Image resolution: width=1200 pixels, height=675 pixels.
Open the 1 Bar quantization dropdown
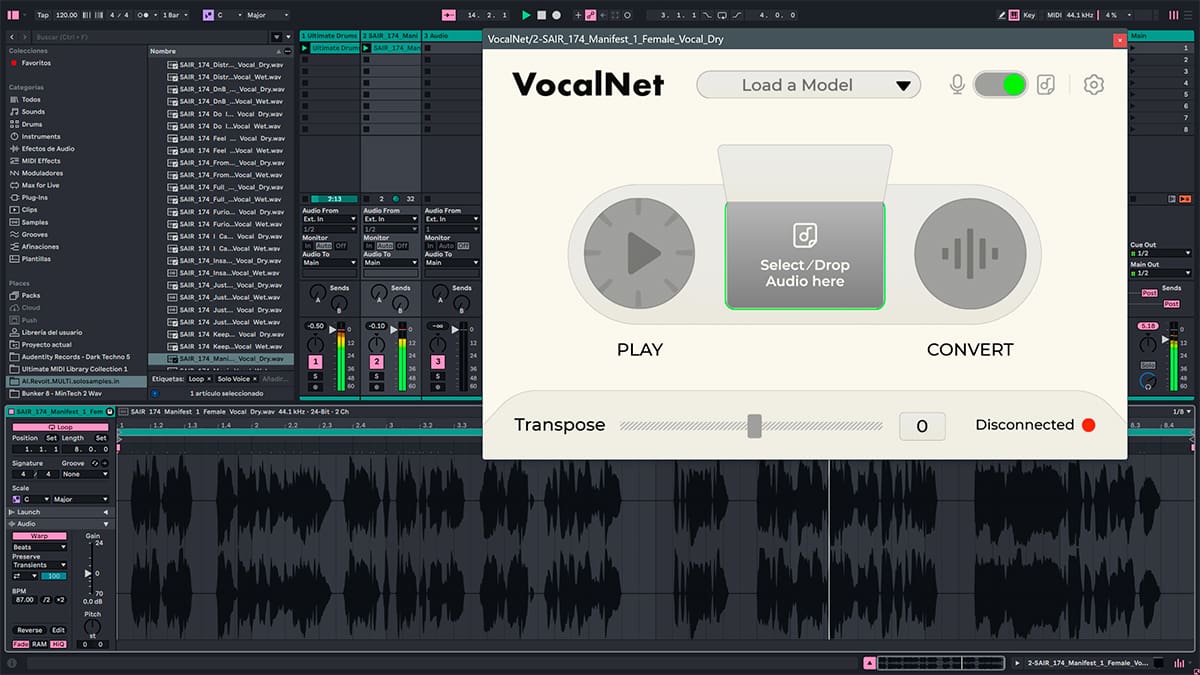176,15
